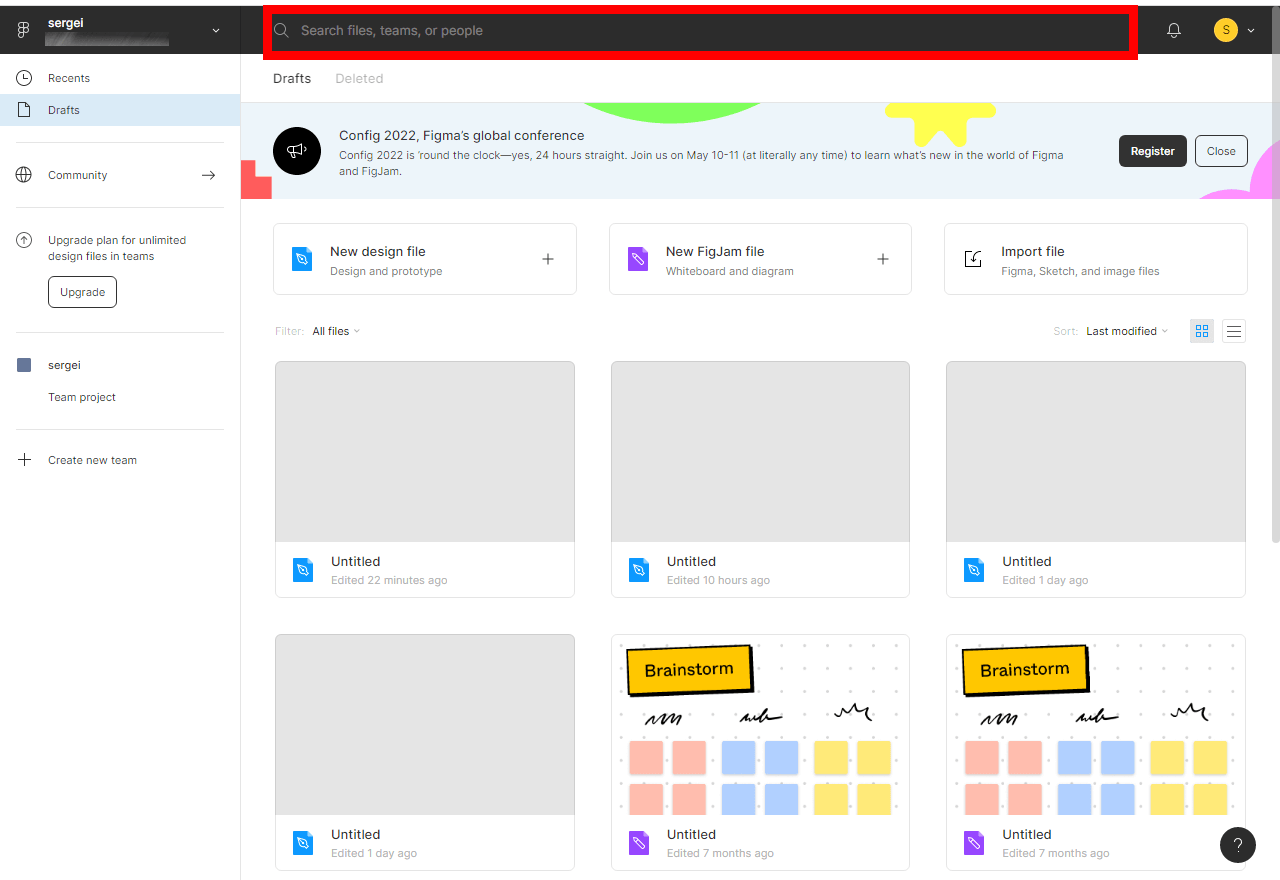
Task: Switch to grid view
Action: click(1202, 331)
